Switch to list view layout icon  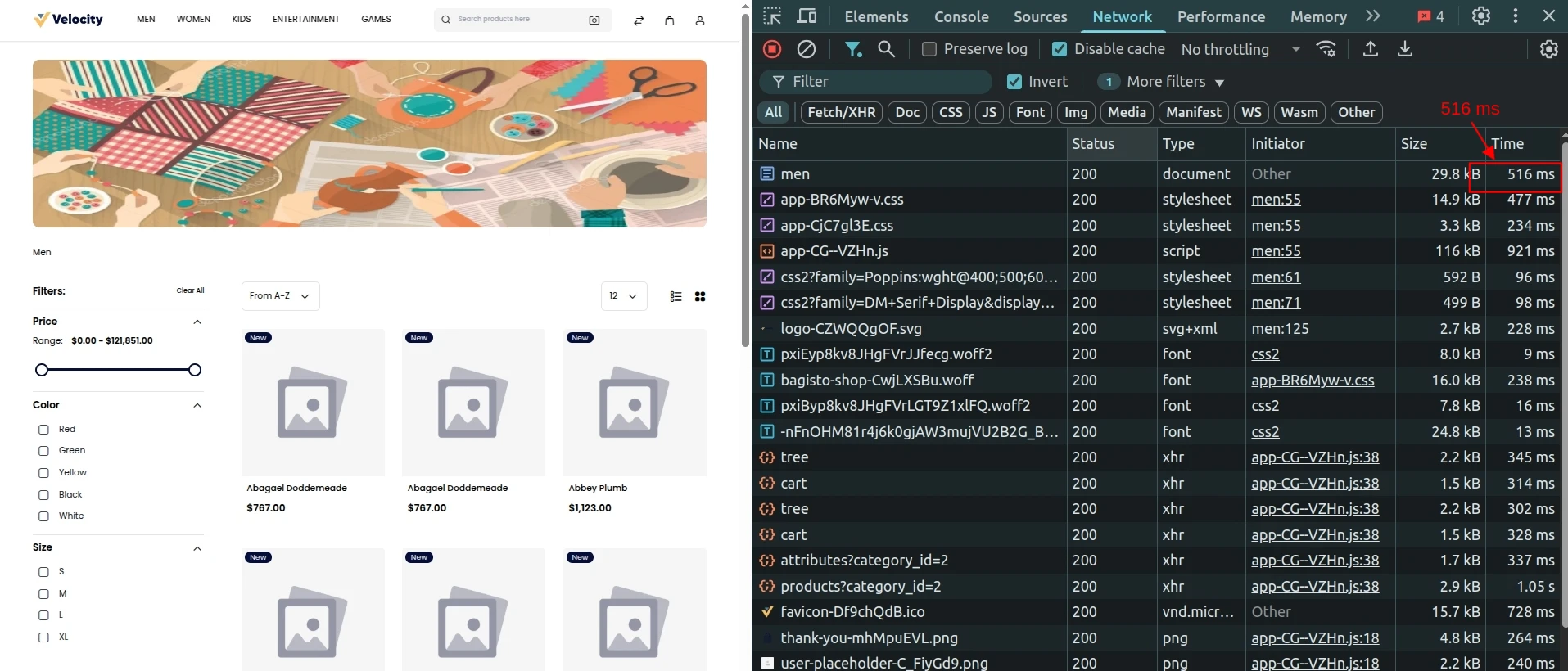tap(676, 296)
